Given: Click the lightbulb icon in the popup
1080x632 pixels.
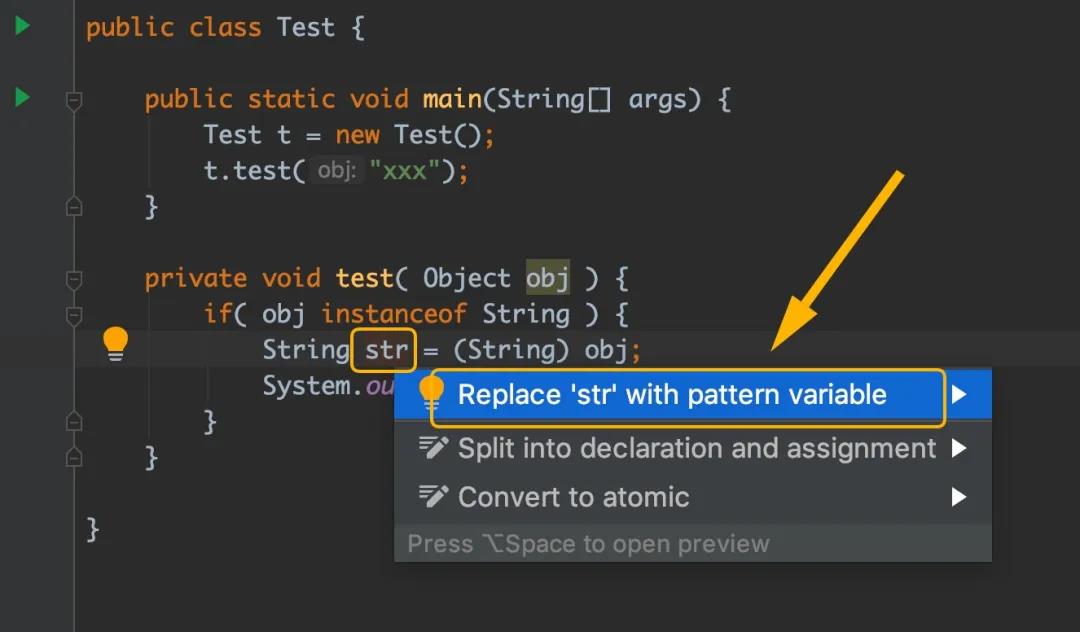Looking at the screenshot, I should point(432,394).
